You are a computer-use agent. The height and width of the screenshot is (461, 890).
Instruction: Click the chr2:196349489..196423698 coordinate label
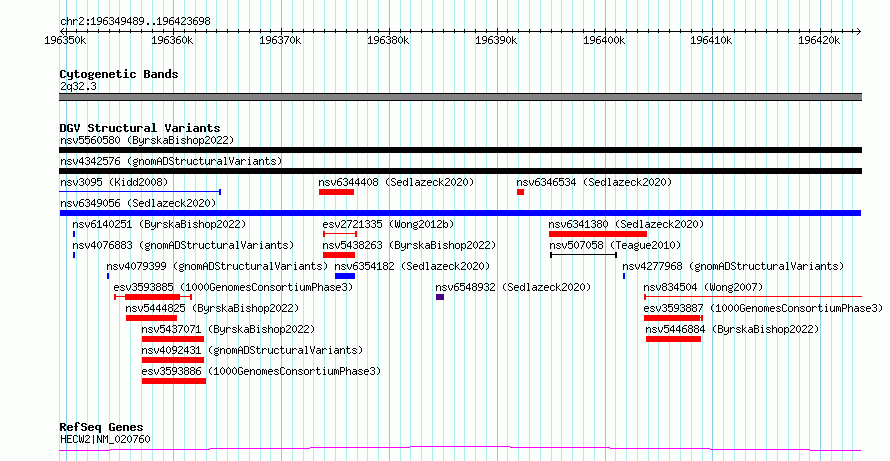[x=135, y=21]
